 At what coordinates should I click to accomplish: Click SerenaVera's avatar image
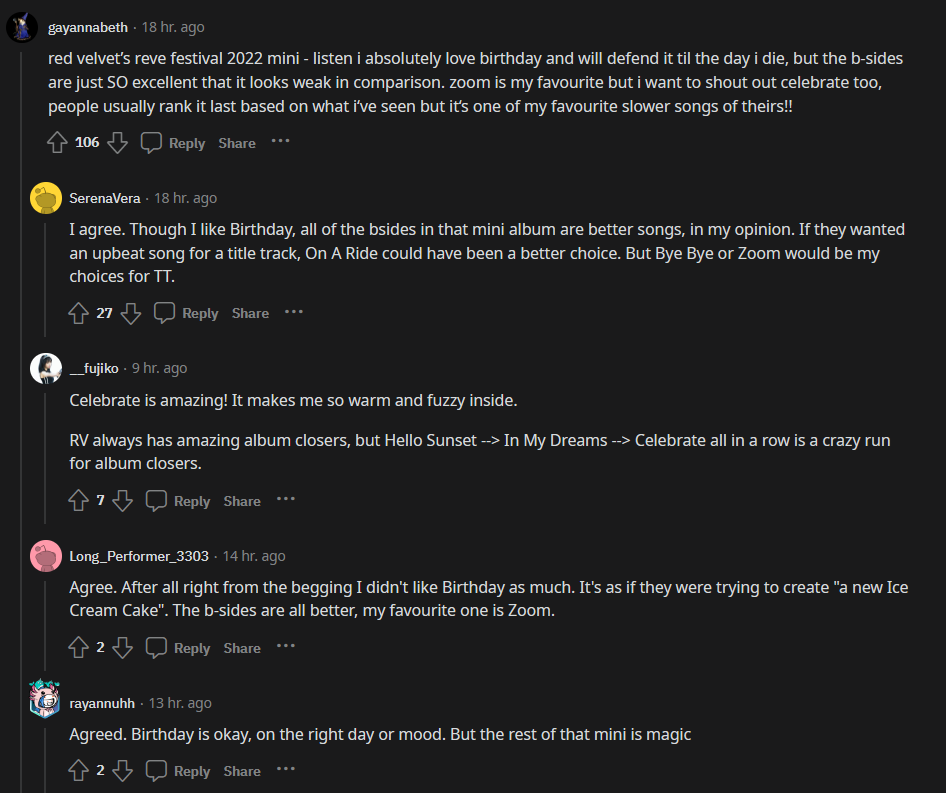(x=46, y=198)
